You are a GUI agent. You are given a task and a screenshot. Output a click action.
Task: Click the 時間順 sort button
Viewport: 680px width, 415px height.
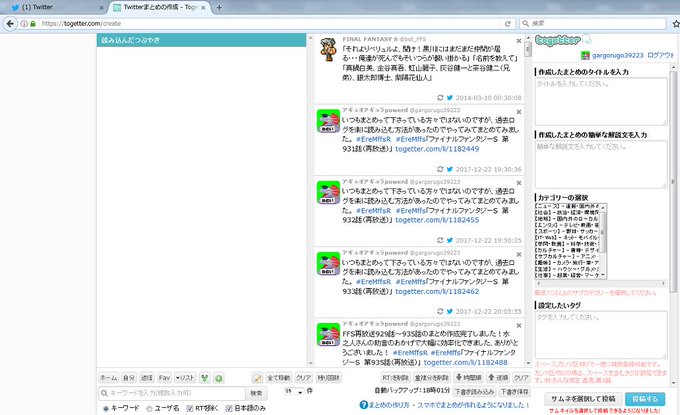(x=468, y=378)
